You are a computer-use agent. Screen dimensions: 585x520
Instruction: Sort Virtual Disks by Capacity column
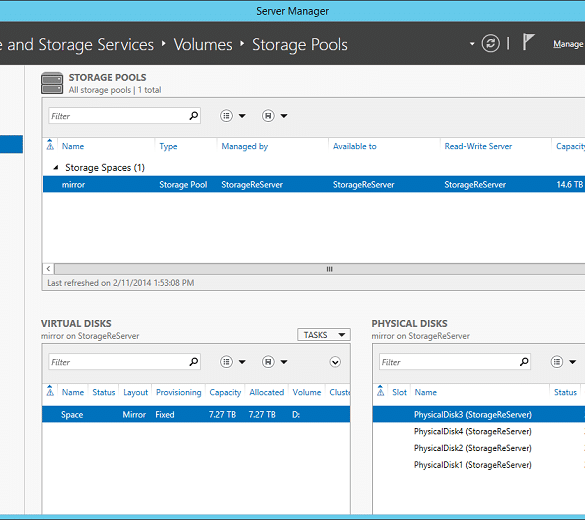[225, 392]
